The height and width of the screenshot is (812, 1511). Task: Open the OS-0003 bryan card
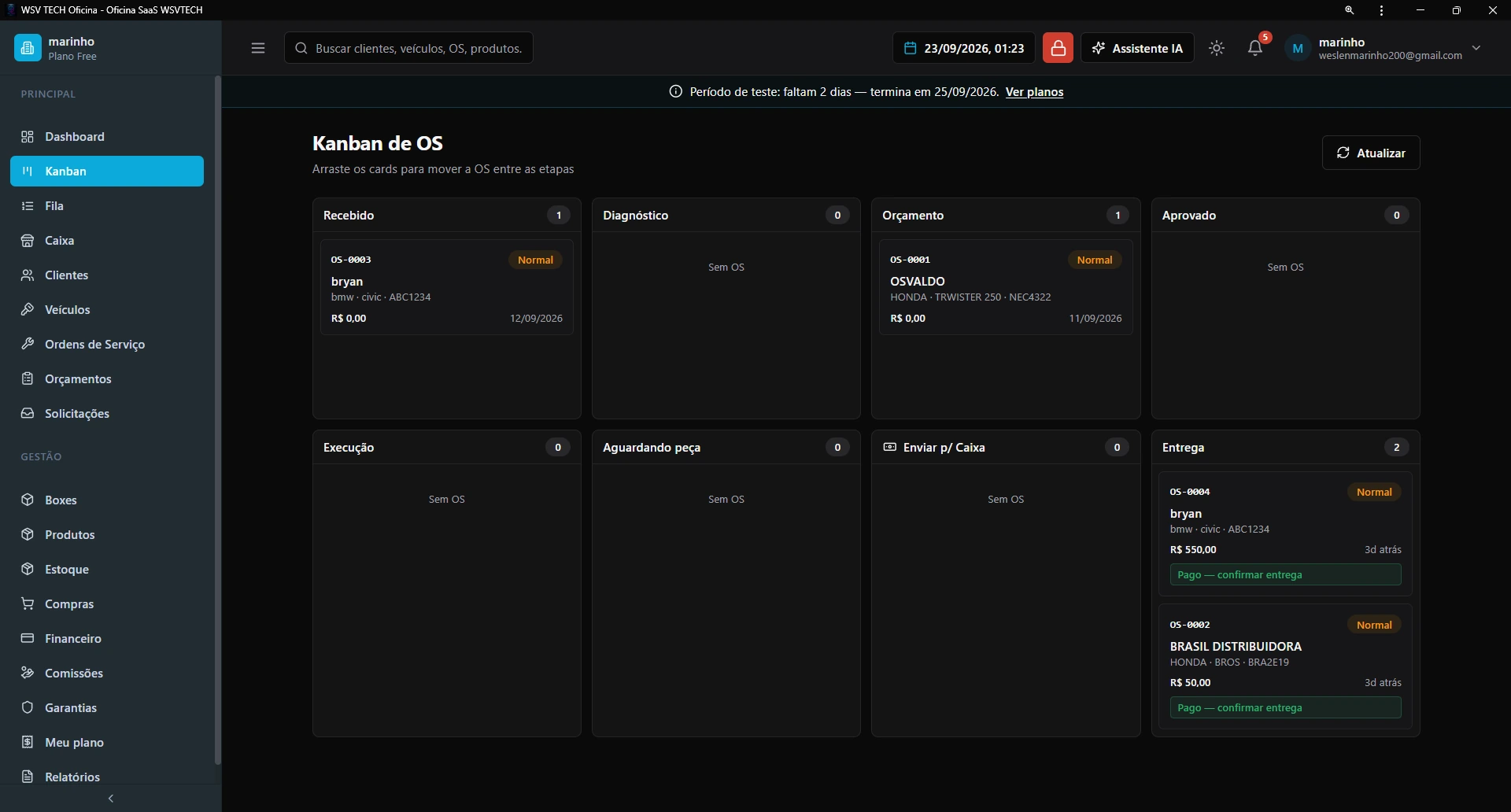[x=447, y=288]
